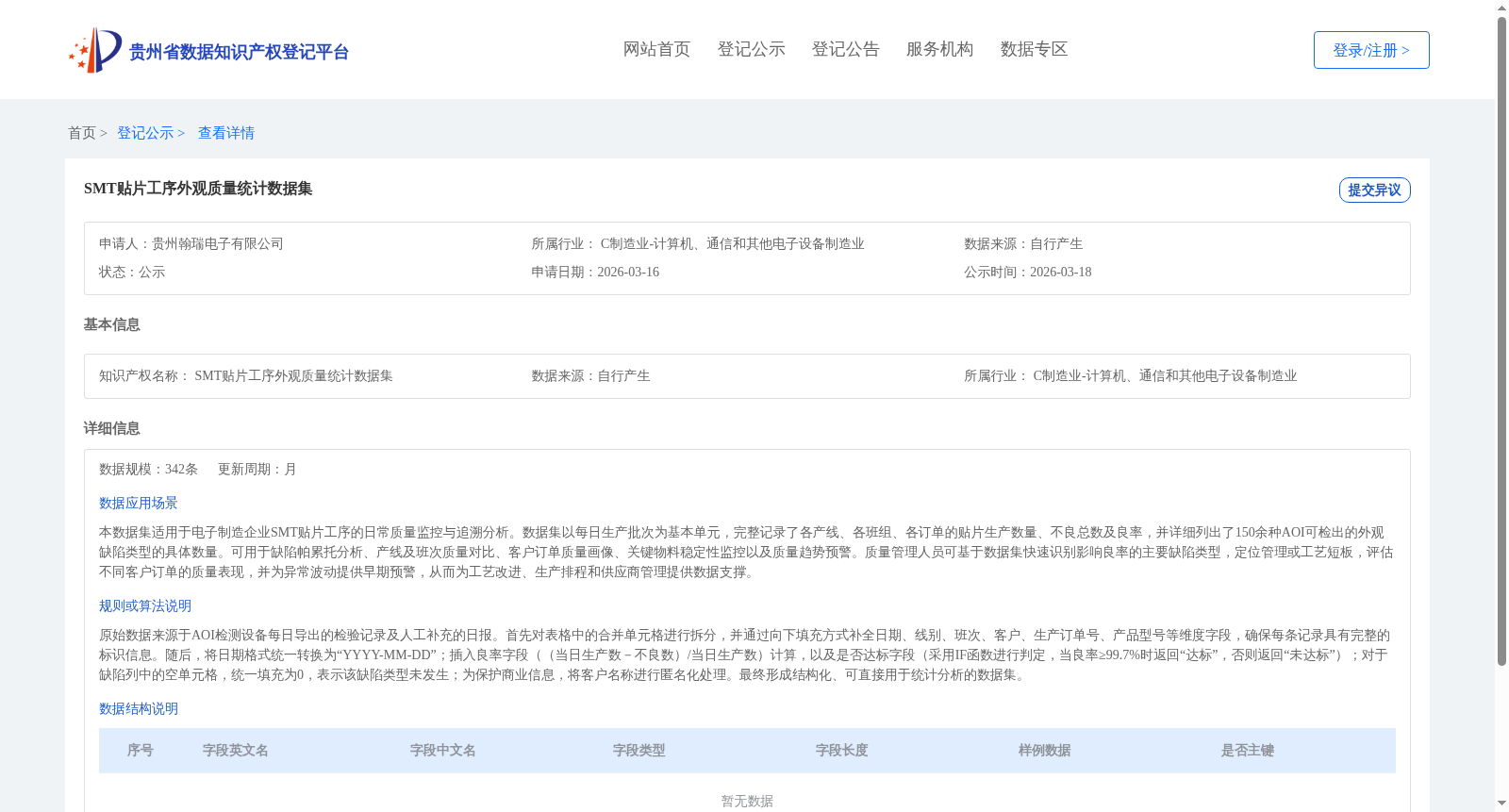Click the 字段英文名 column header

tap(236, 751)
